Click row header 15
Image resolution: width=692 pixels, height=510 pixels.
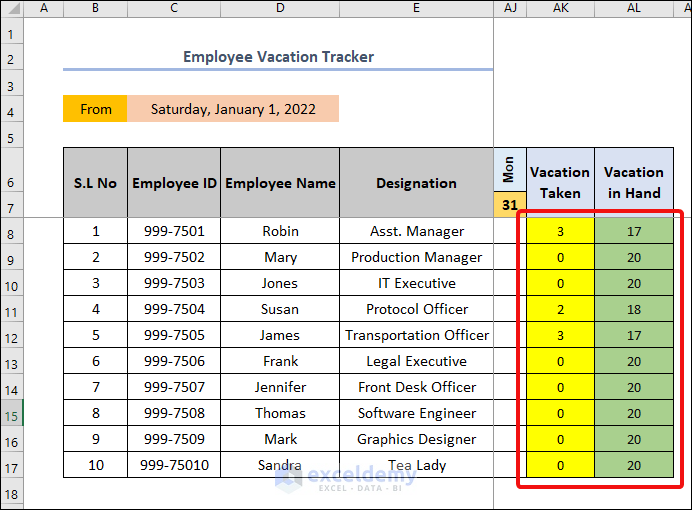11,413
